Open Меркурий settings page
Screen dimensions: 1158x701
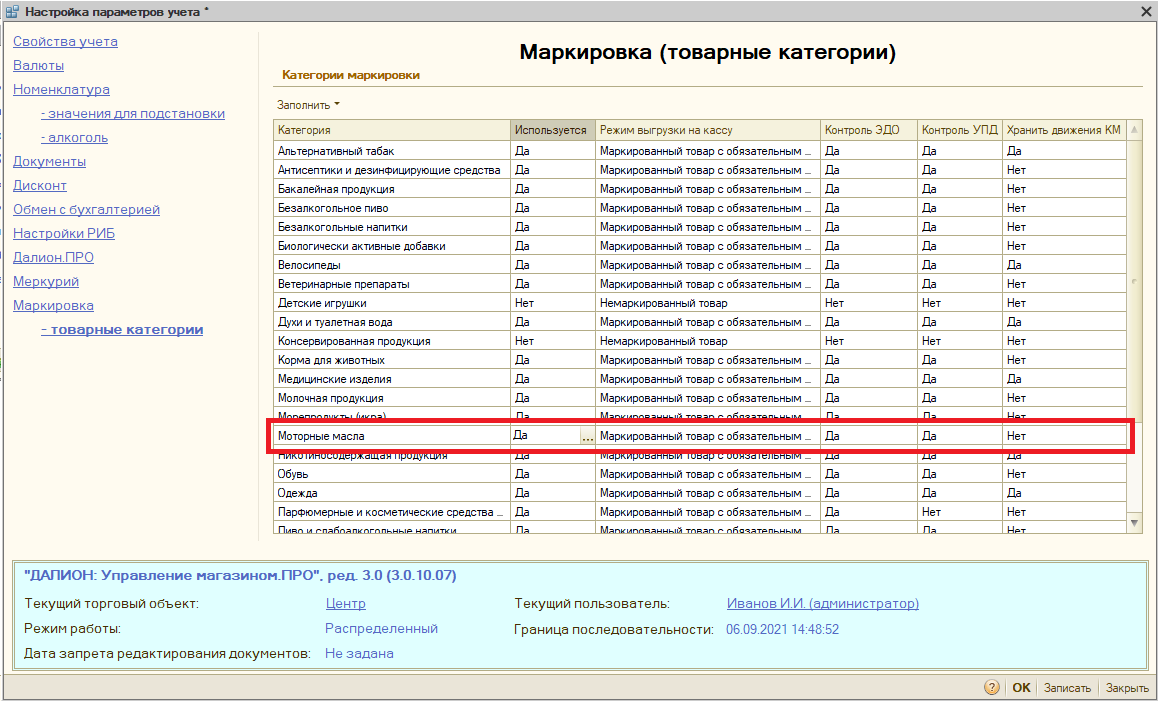[x=46, y=282]
